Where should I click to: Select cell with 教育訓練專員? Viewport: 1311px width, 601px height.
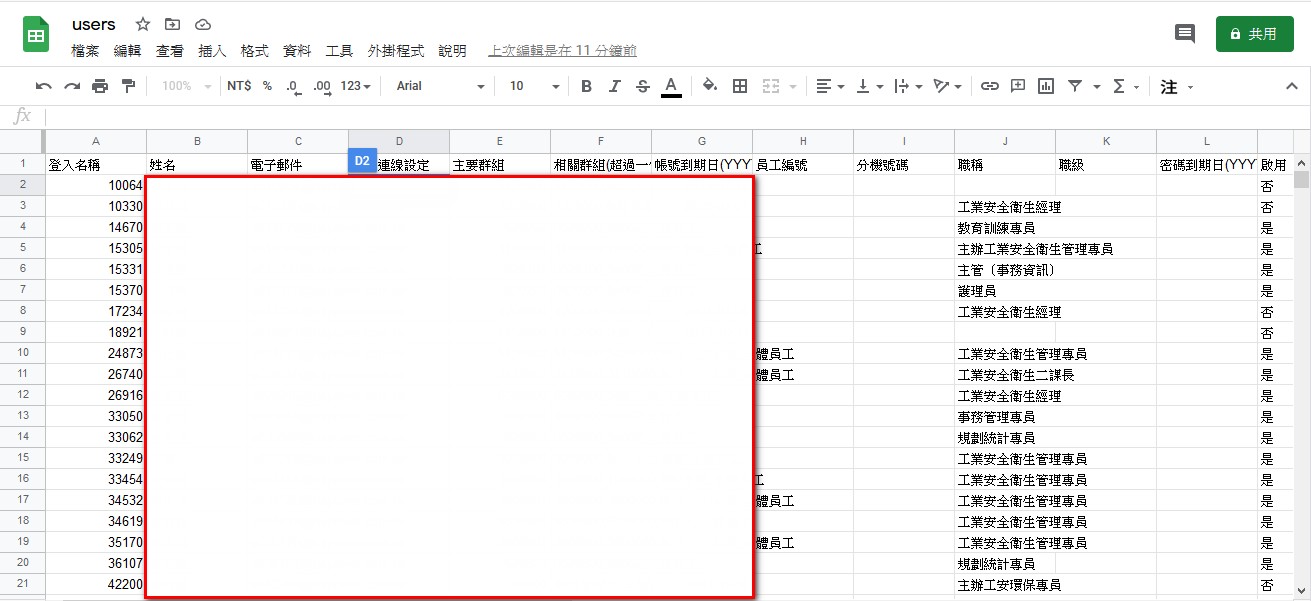(1005, 227)
